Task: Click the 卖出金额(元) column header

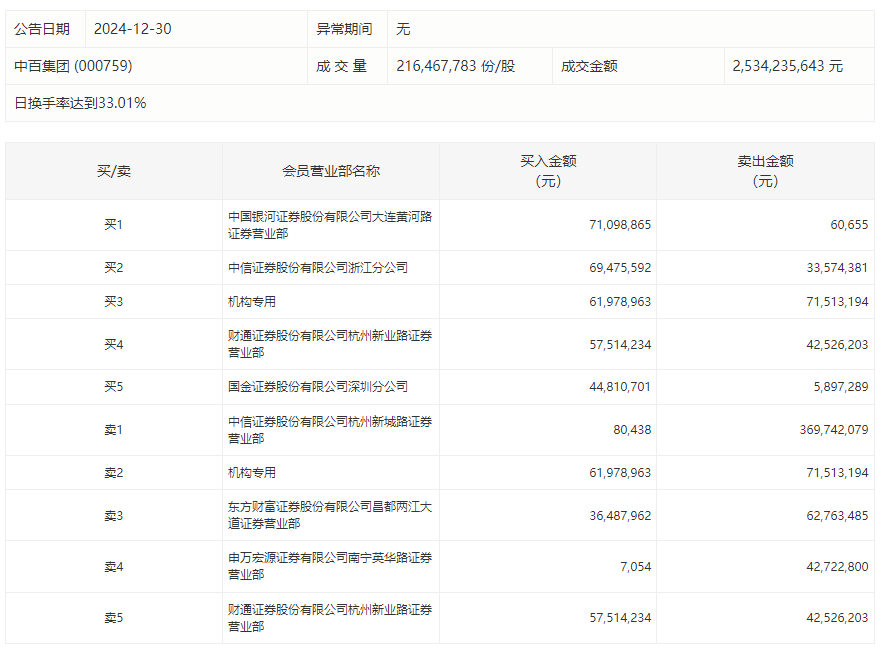Action: coord(765,171)
